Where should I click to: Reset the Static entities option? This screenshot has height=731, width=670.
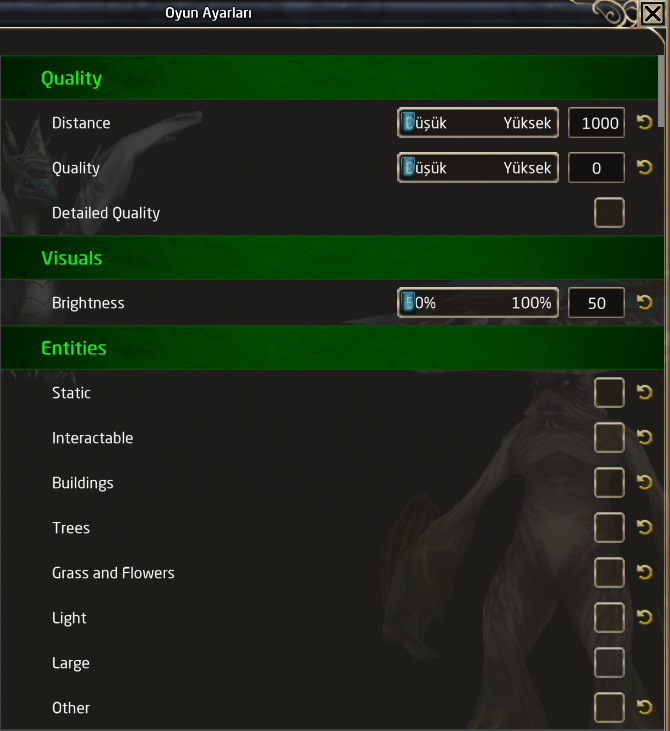(644, 392)
